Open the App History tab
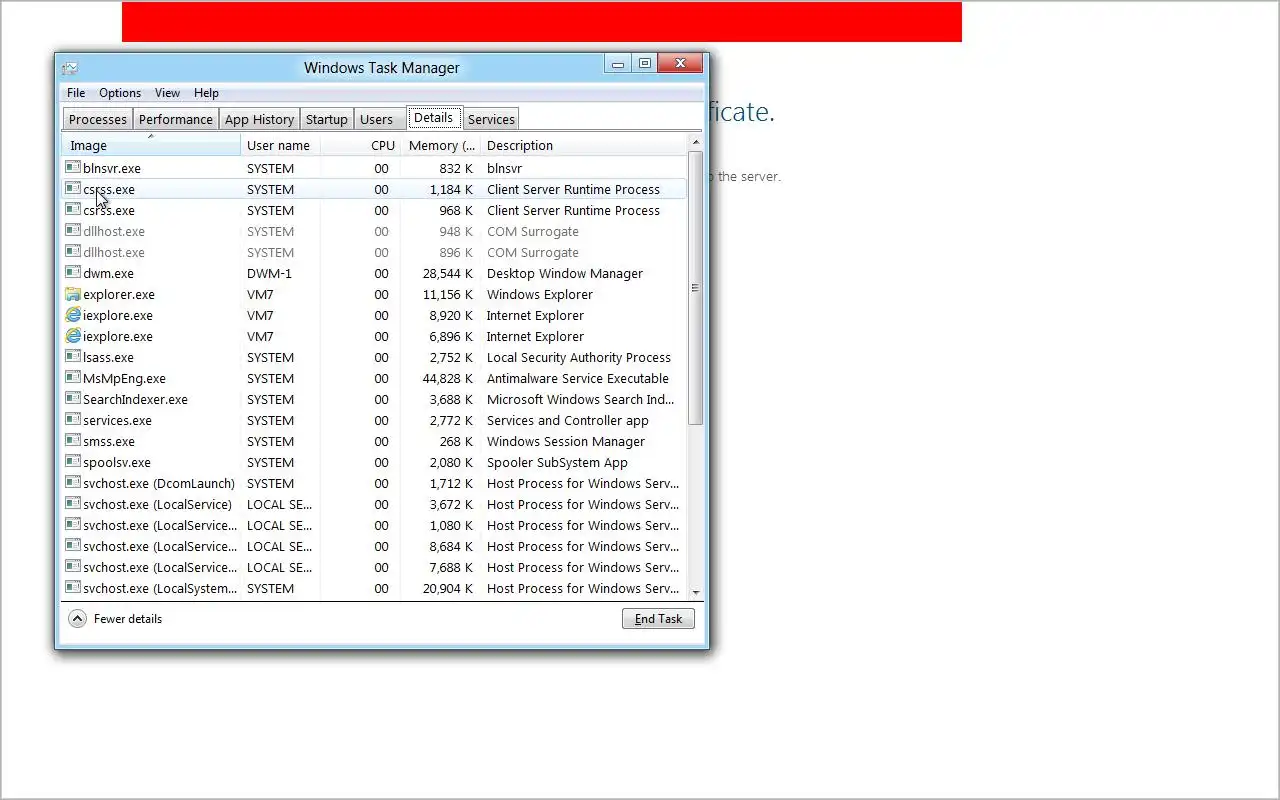 click(x=259, y=119)
